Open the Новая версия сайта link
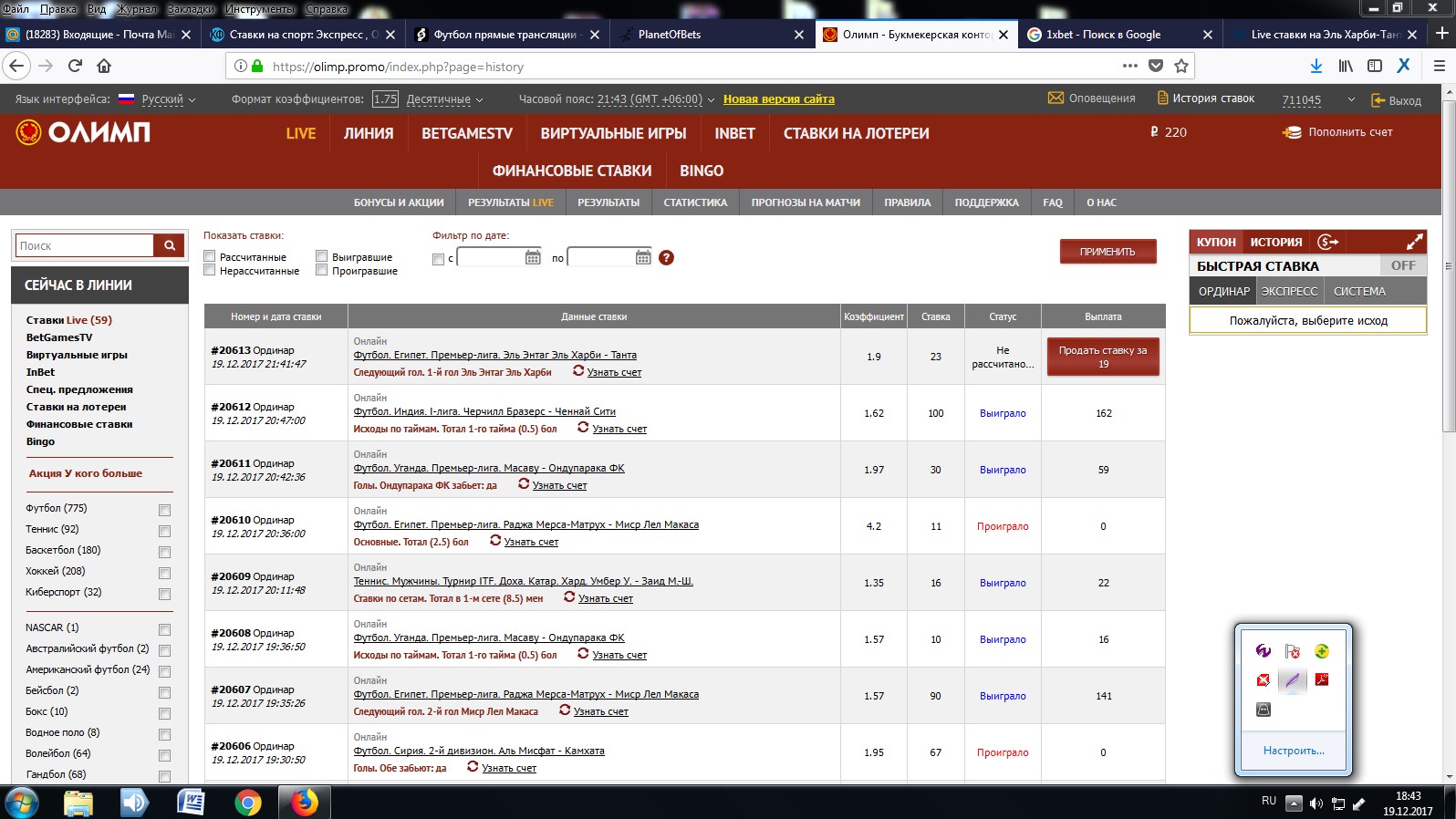Image resolution: width=1456 pixels, height=819 pixels. coord(779,99)
